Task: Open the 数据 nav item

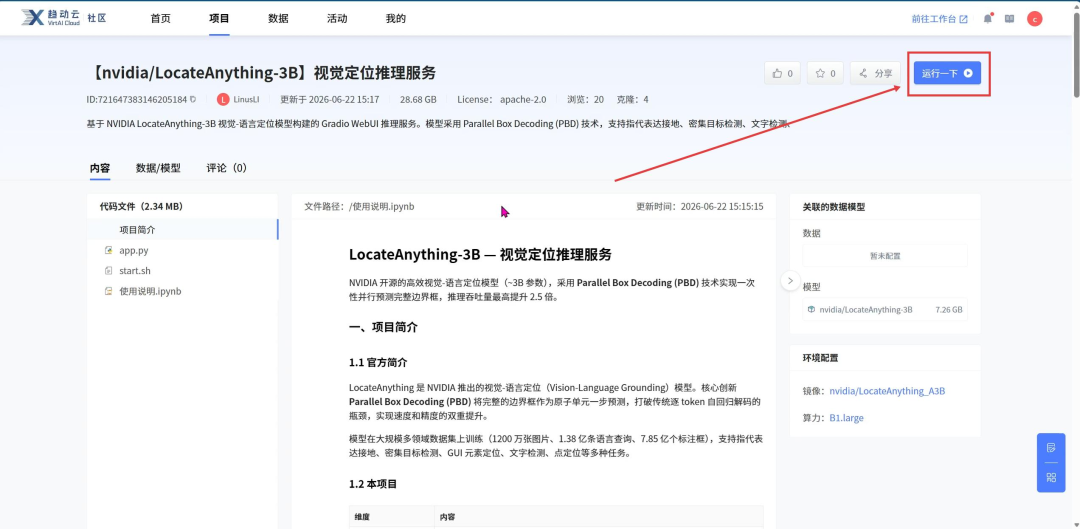Action: point(278,19)
